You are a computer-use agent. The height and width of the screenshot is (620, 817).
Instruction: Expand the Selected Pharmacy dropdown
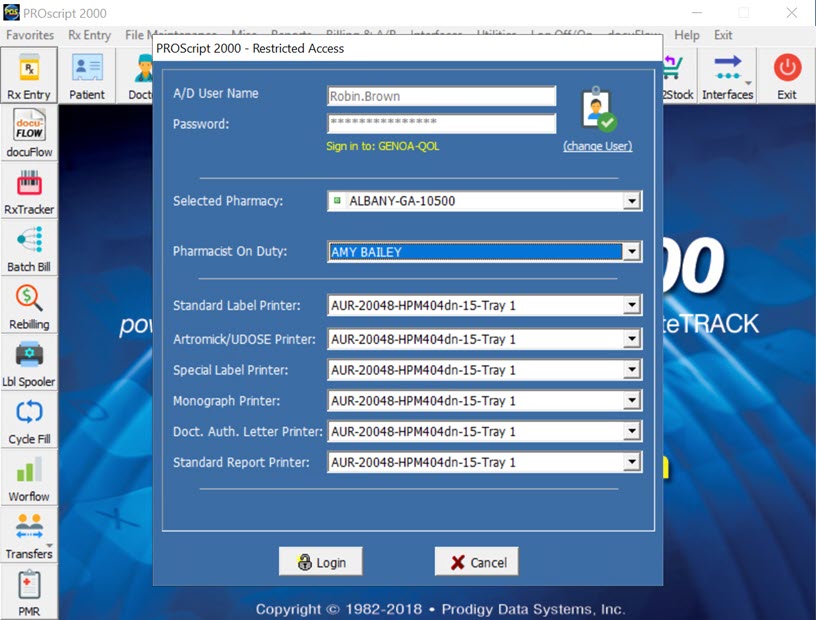click(x=631, y=201)
